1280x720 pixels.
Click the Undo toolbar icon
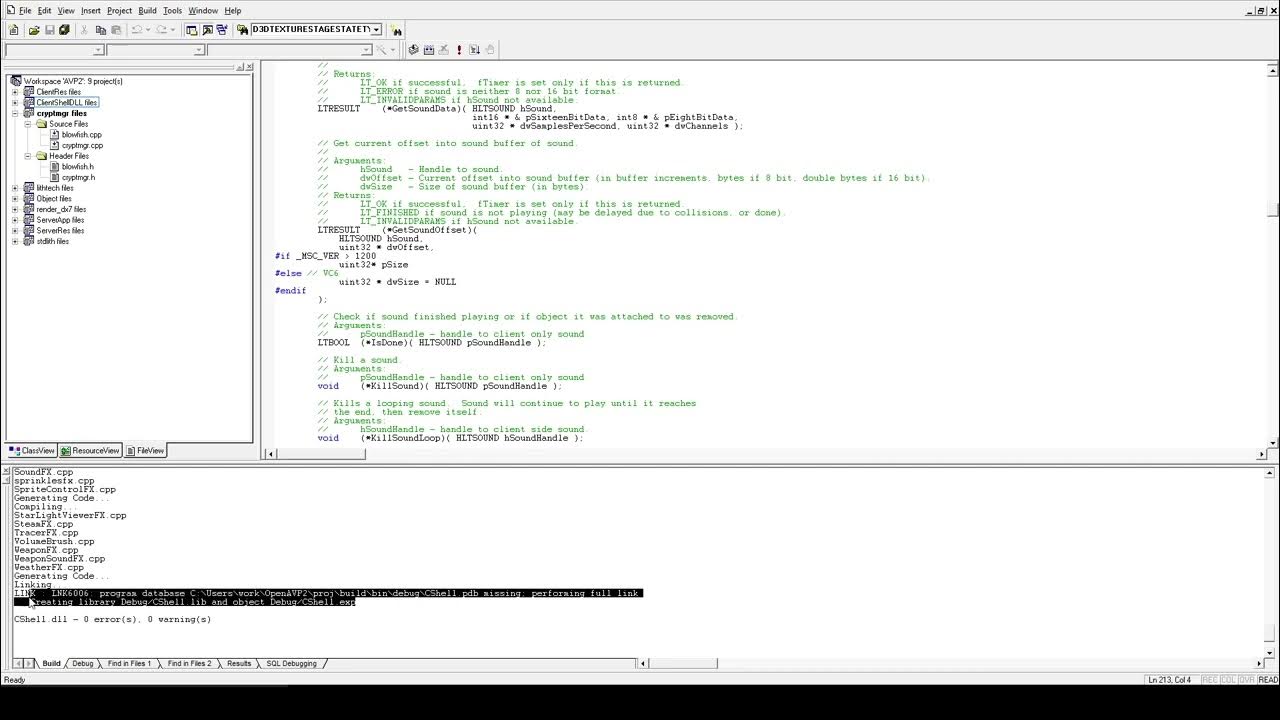tap(137, 30)
